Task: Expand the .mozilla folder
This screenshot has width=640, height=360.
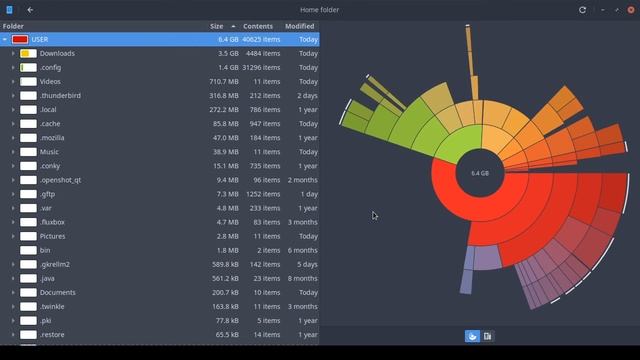Action: pyautogui.click(x=13, y=138)
